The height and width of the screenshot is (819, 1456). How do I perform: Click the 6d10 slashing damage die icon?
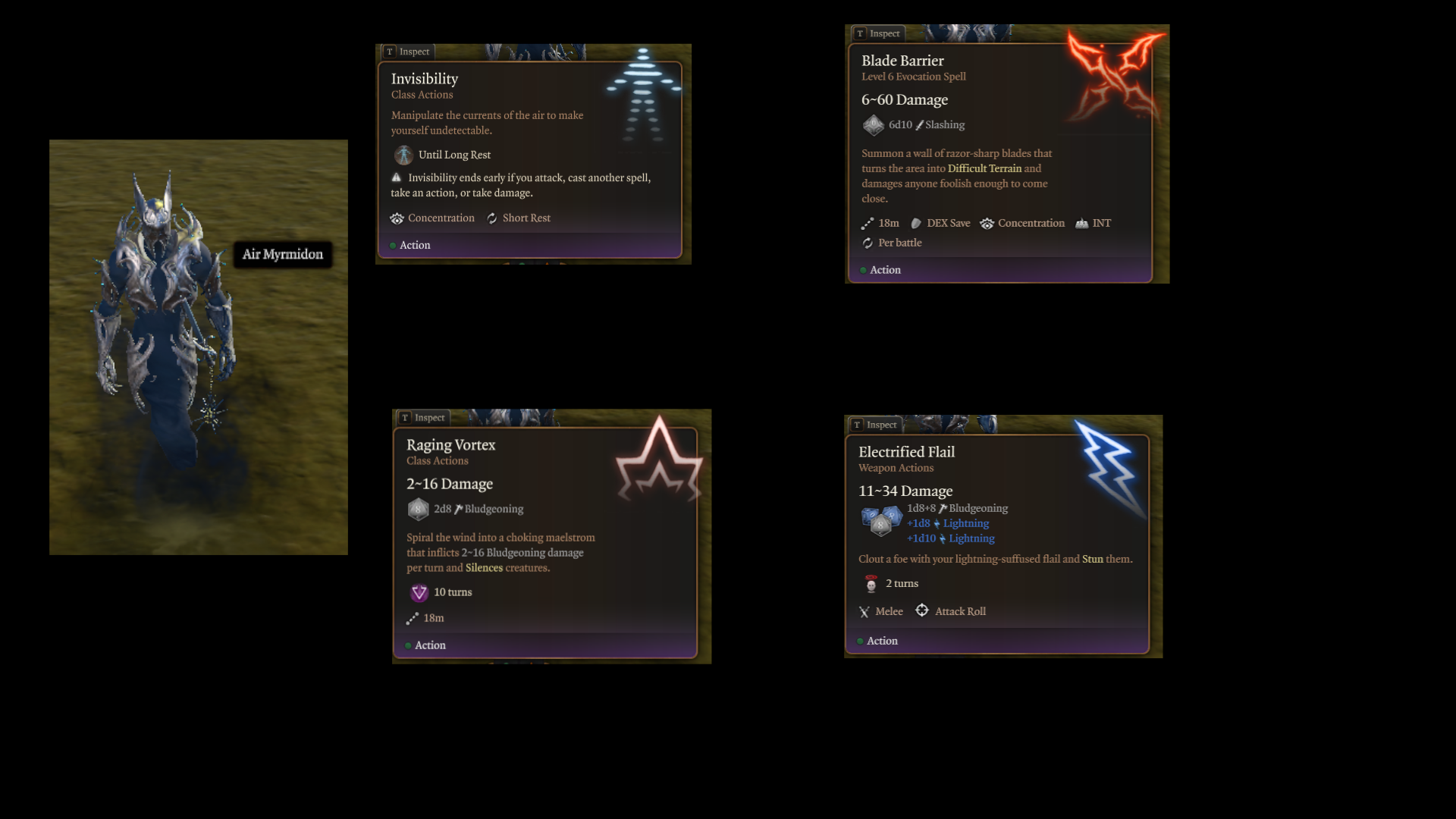tap(873, 125)
